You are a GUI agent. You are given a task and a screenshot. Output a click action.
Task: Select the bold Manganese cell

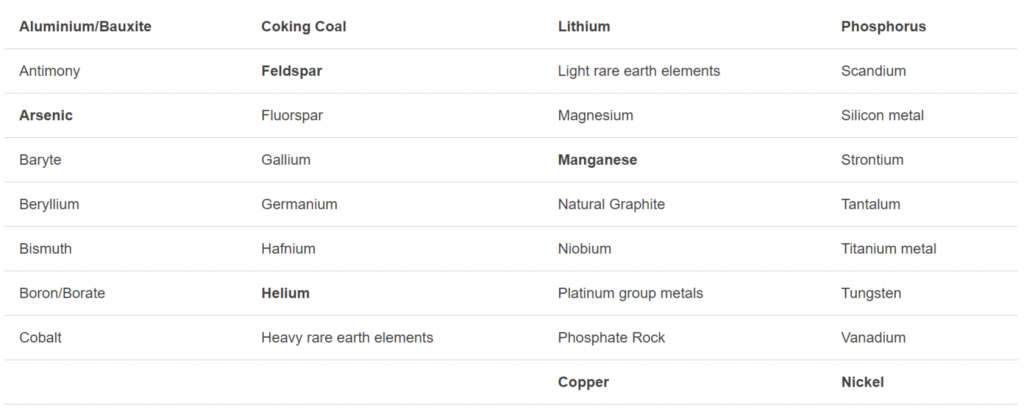coord(597,160)
